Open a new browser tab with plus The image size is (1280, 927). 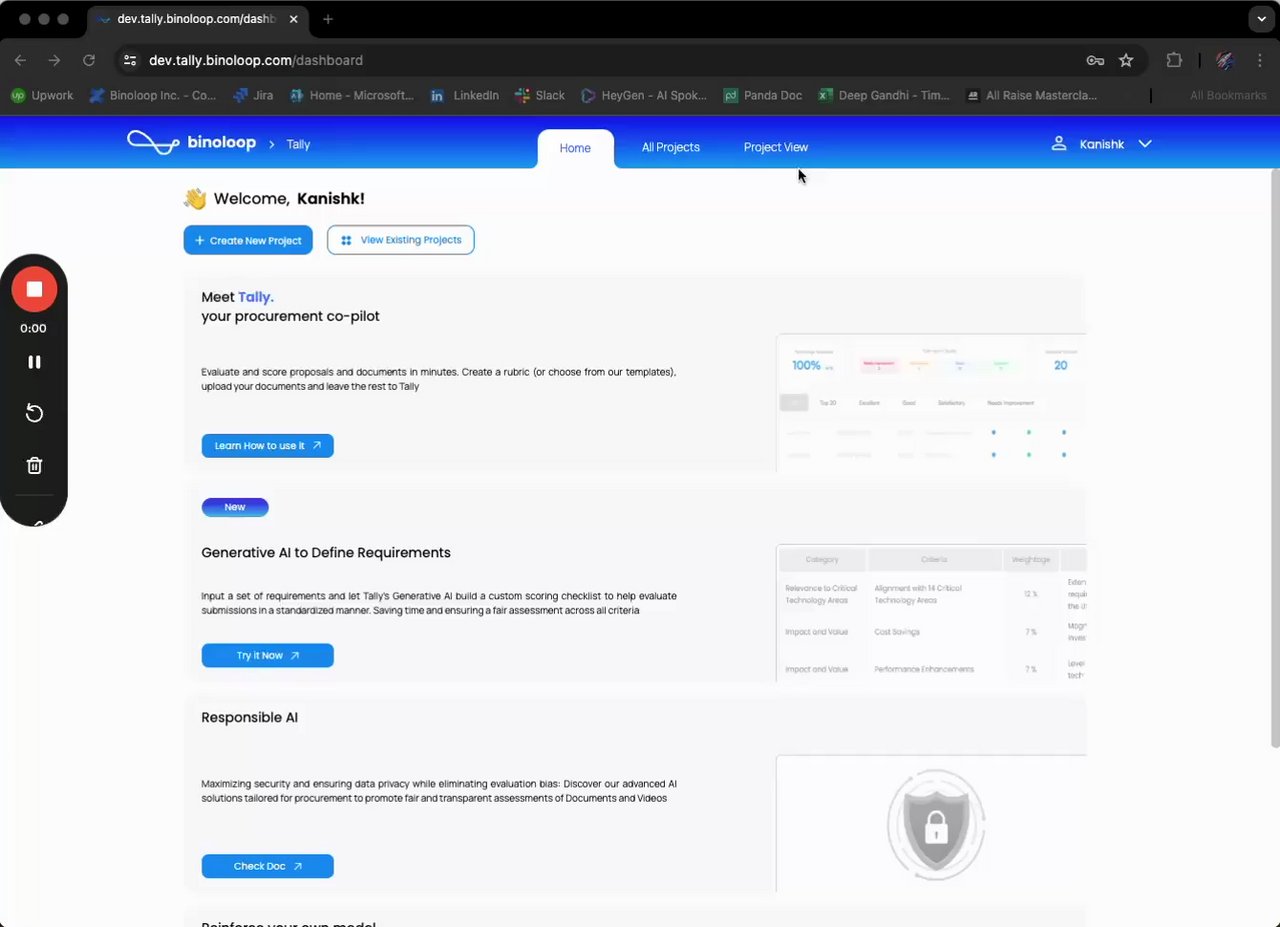pos(327,19)
